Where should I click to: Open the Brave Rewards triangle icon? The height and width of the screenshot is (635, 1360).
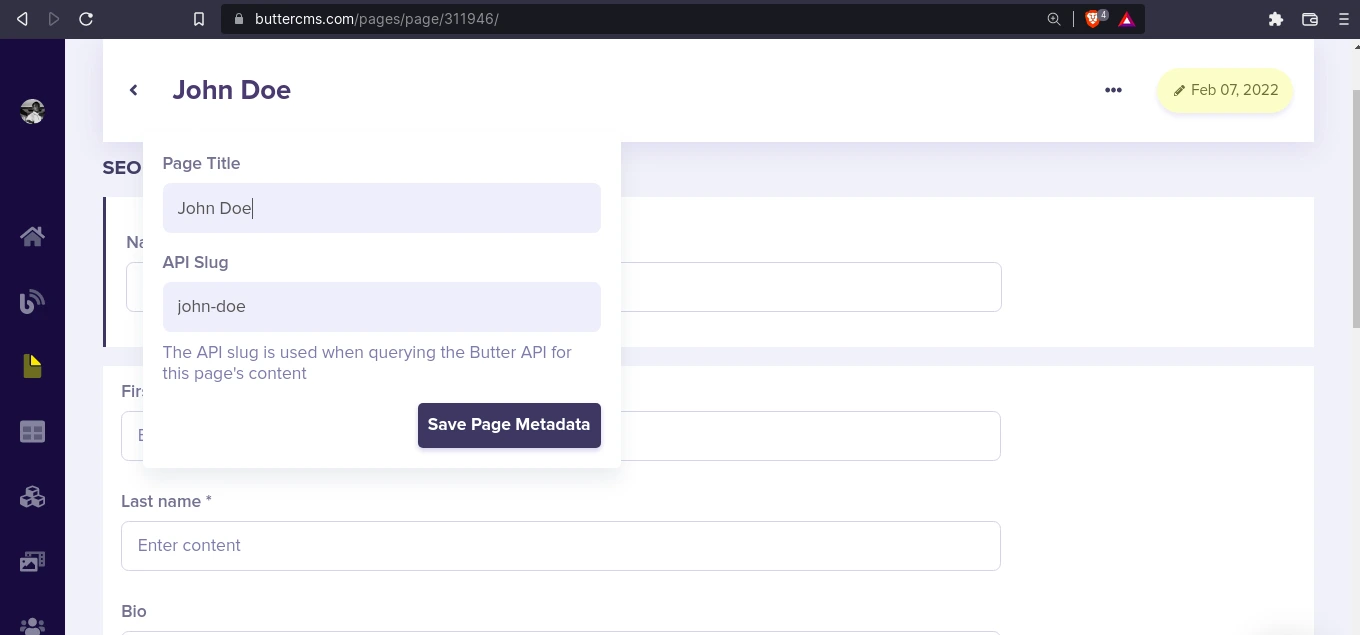point(1127,19)
